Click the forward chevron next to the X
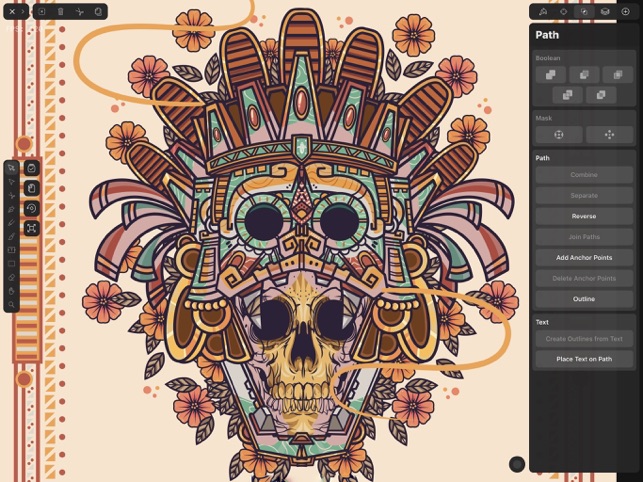643x482 pixels. click(x=23, y=11)
